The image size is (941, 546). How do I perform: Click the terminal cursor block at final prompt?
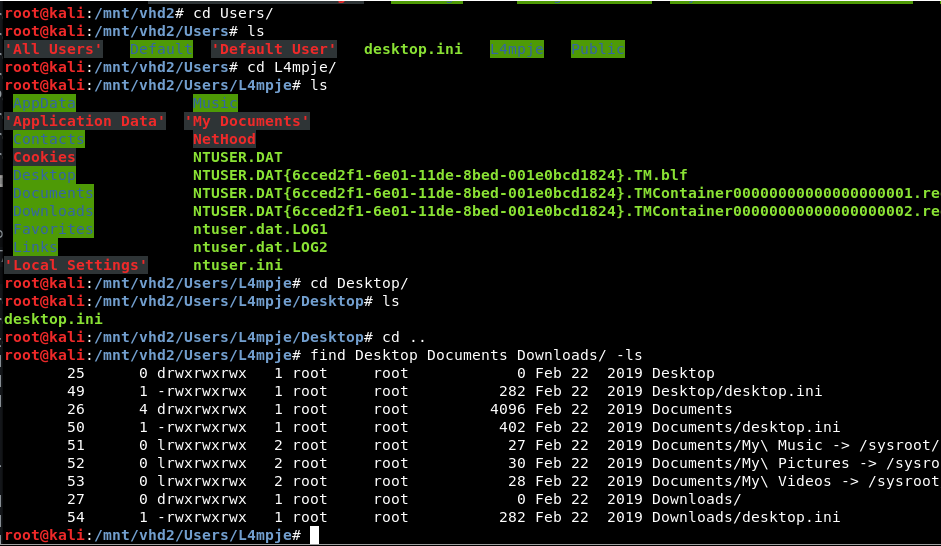click(x=314, y=535)
